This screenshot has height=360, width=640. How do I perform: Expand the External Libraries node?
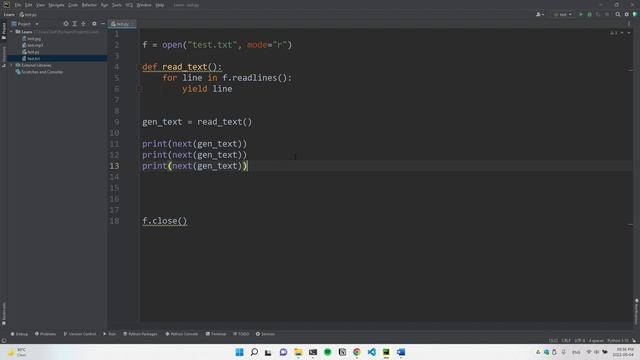pos(11,65)
